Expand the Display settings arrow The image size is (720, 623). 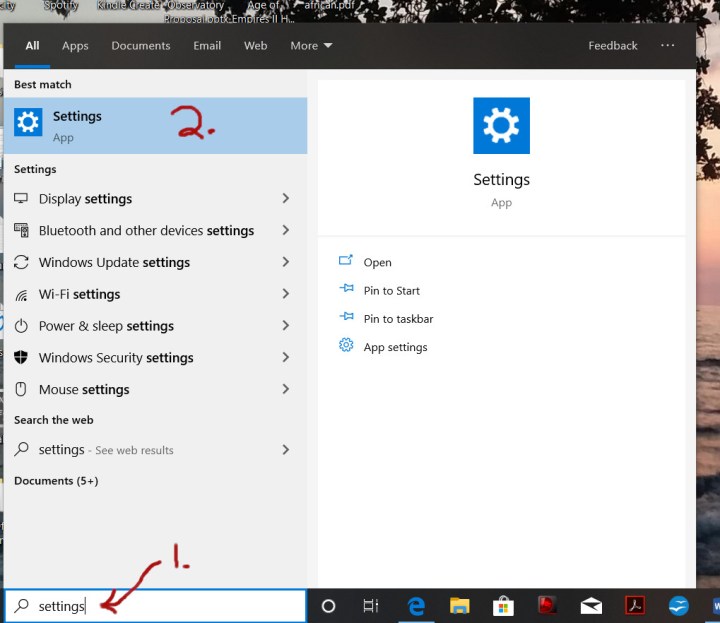286,199
